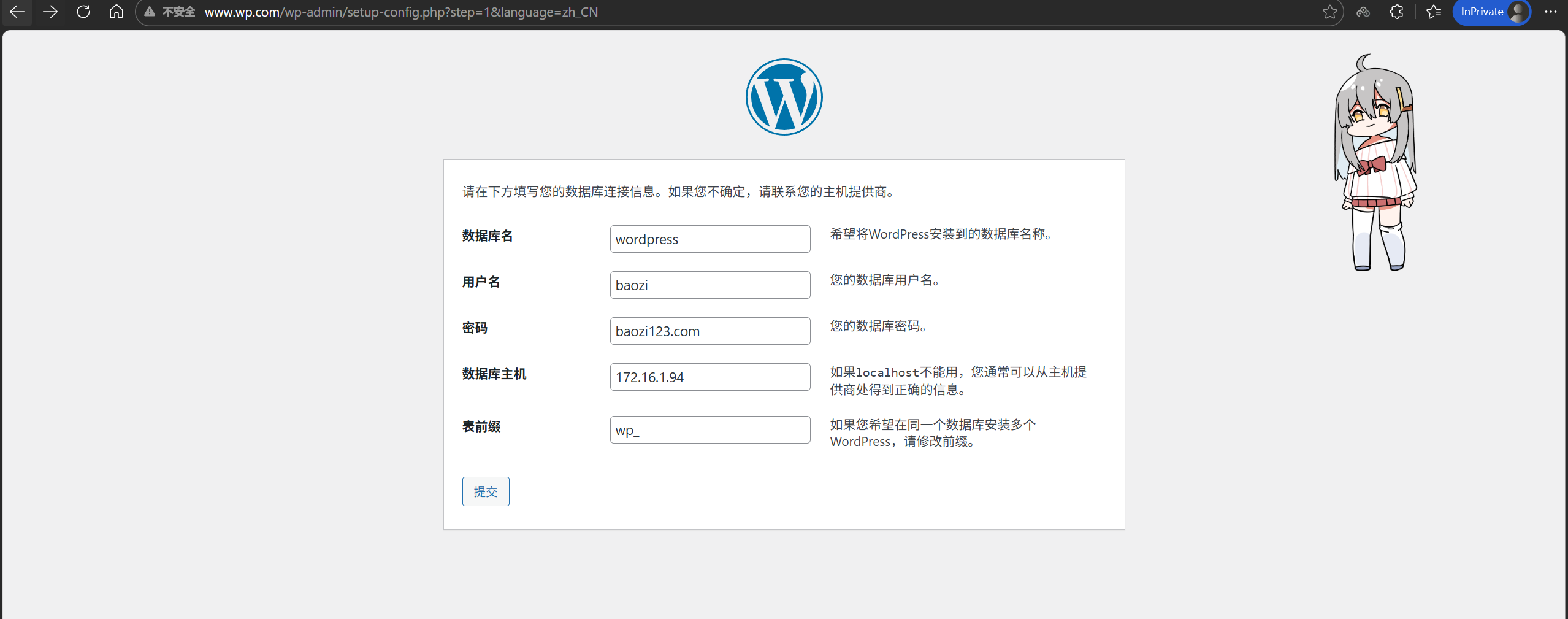Focus the address bar URL
The height and width of the screenshot is (619, 1568).
tap(401, 12)
